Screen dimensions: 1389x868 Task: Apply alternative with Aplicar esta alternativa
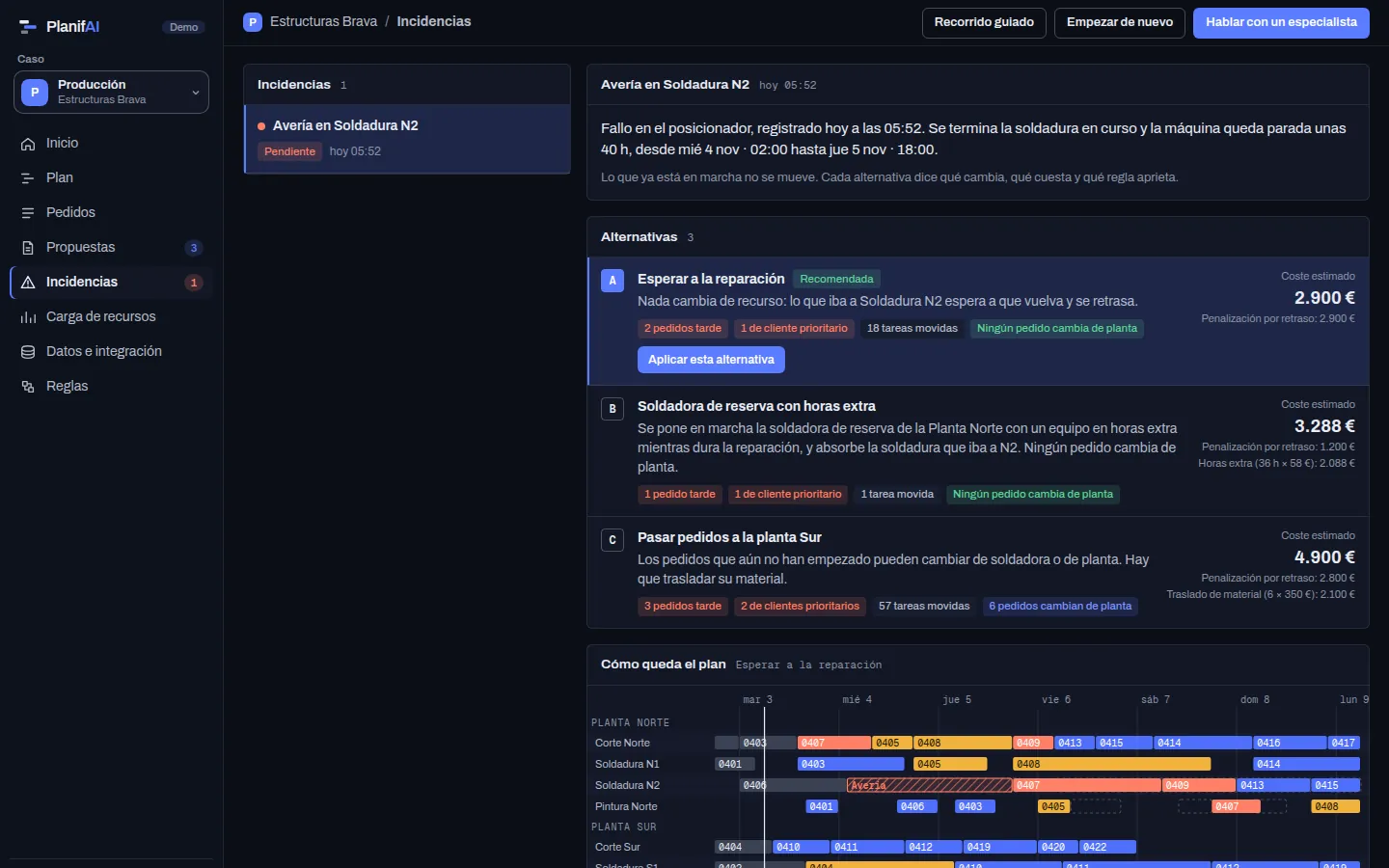point(711,360)
